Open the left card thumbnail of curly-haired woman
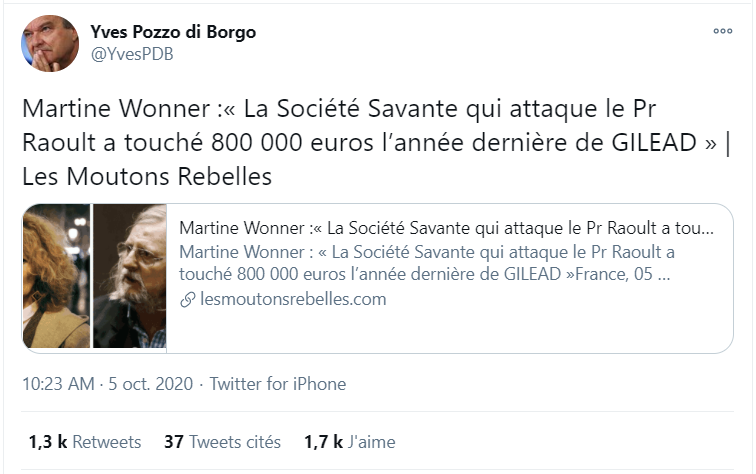756x474 pixels. click(x=56, y=276)
